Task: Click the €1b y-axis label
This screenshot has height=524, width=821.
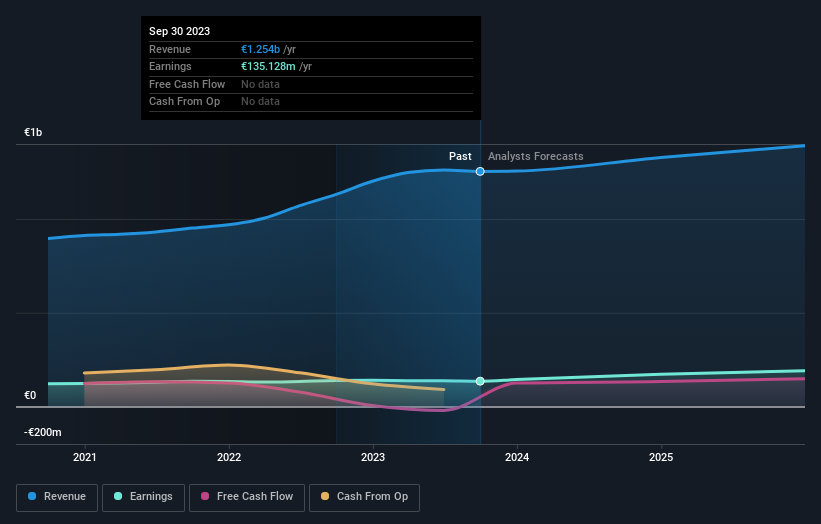Action: click(33, 132)
